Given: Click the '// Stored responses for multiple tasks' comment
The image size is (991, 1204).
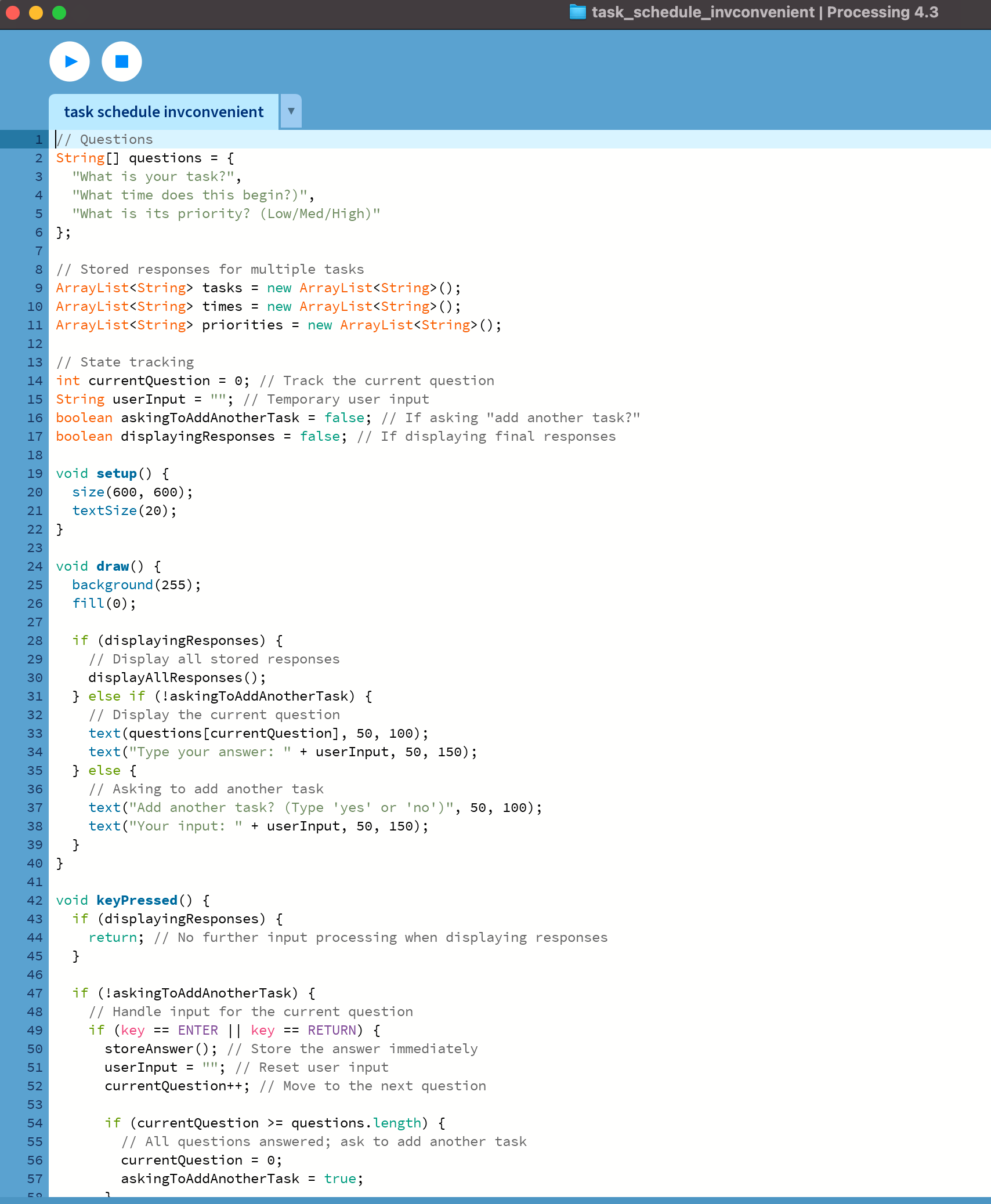Looking at the screenshot, I should (x=210, y=269).
